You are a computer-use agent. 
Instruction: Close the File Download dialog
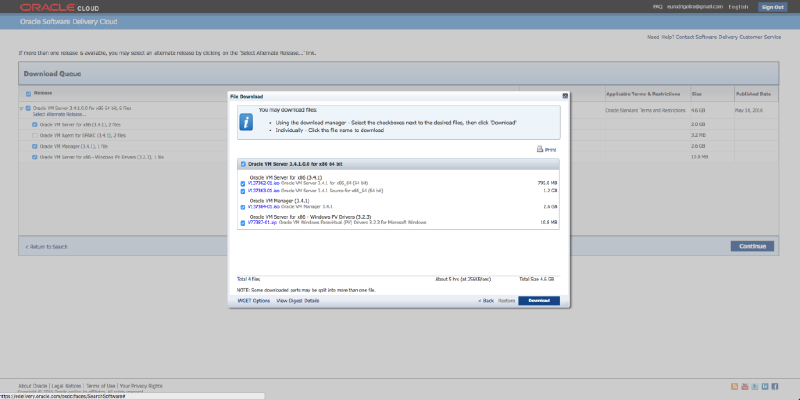coord(565,96)
